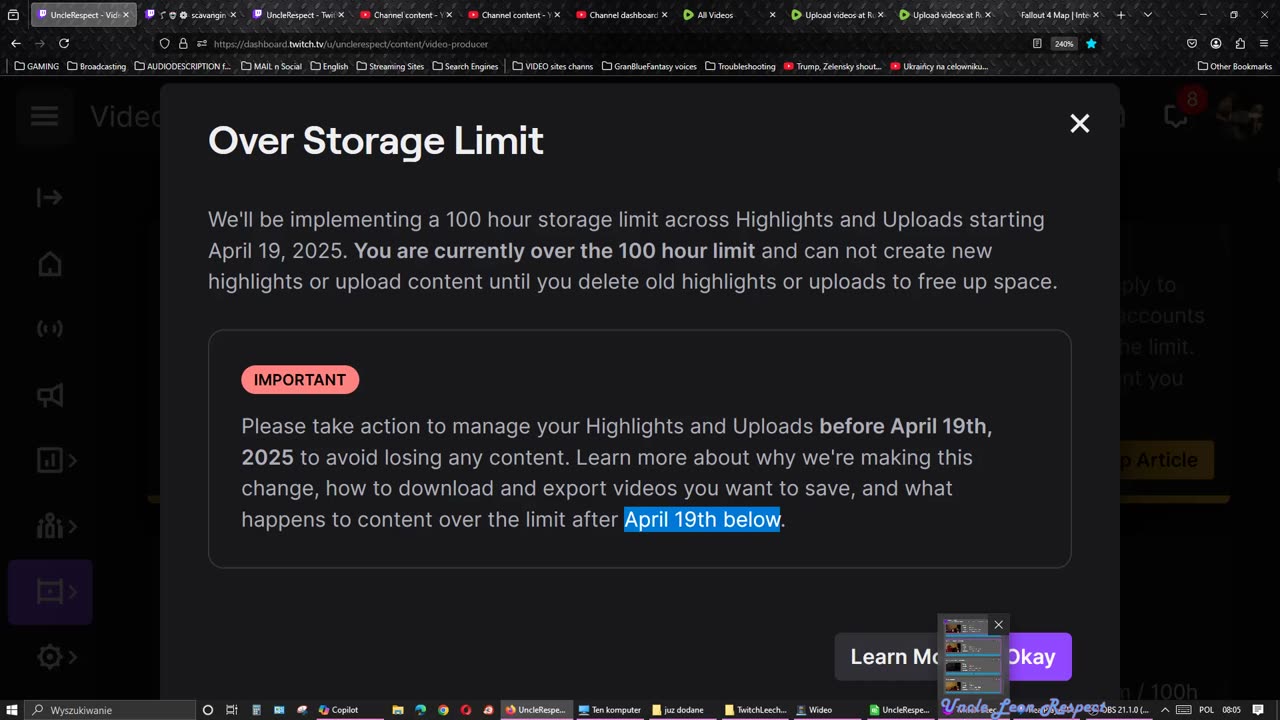Open the Home icon in Twitch sidebar
The height and width of the screenshot is (720, 1280).
point(49,265)
